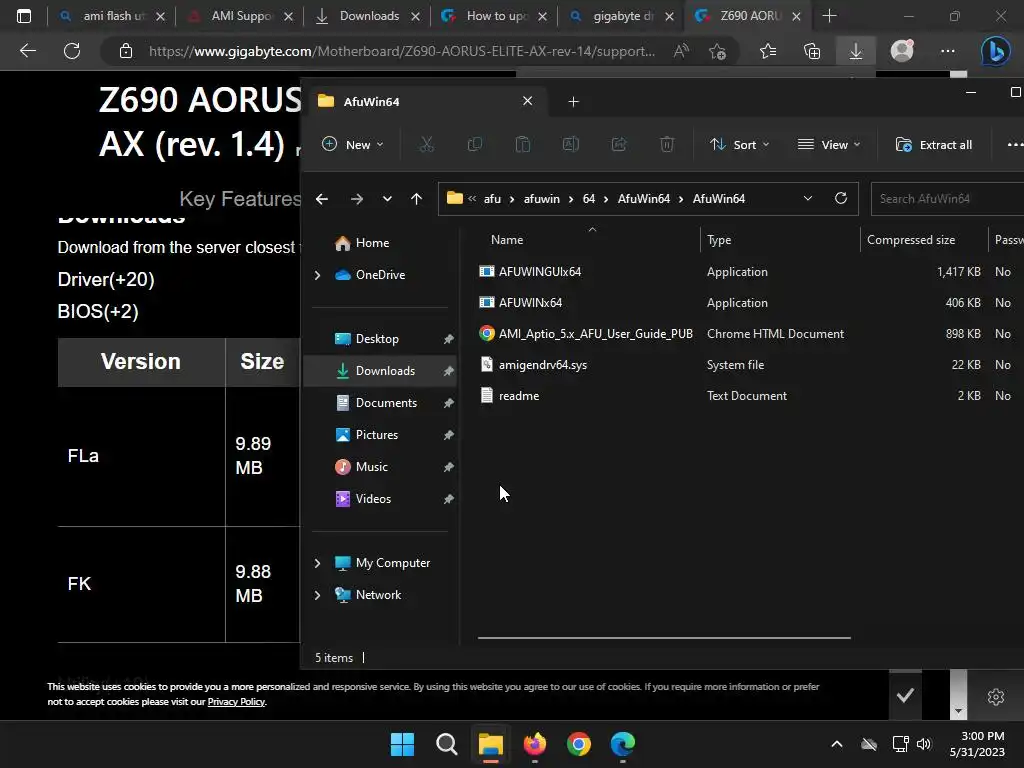Click the Rename icon in Explorer toolbar
Viewport: 1024px width, 768px height.
point(571,144)
